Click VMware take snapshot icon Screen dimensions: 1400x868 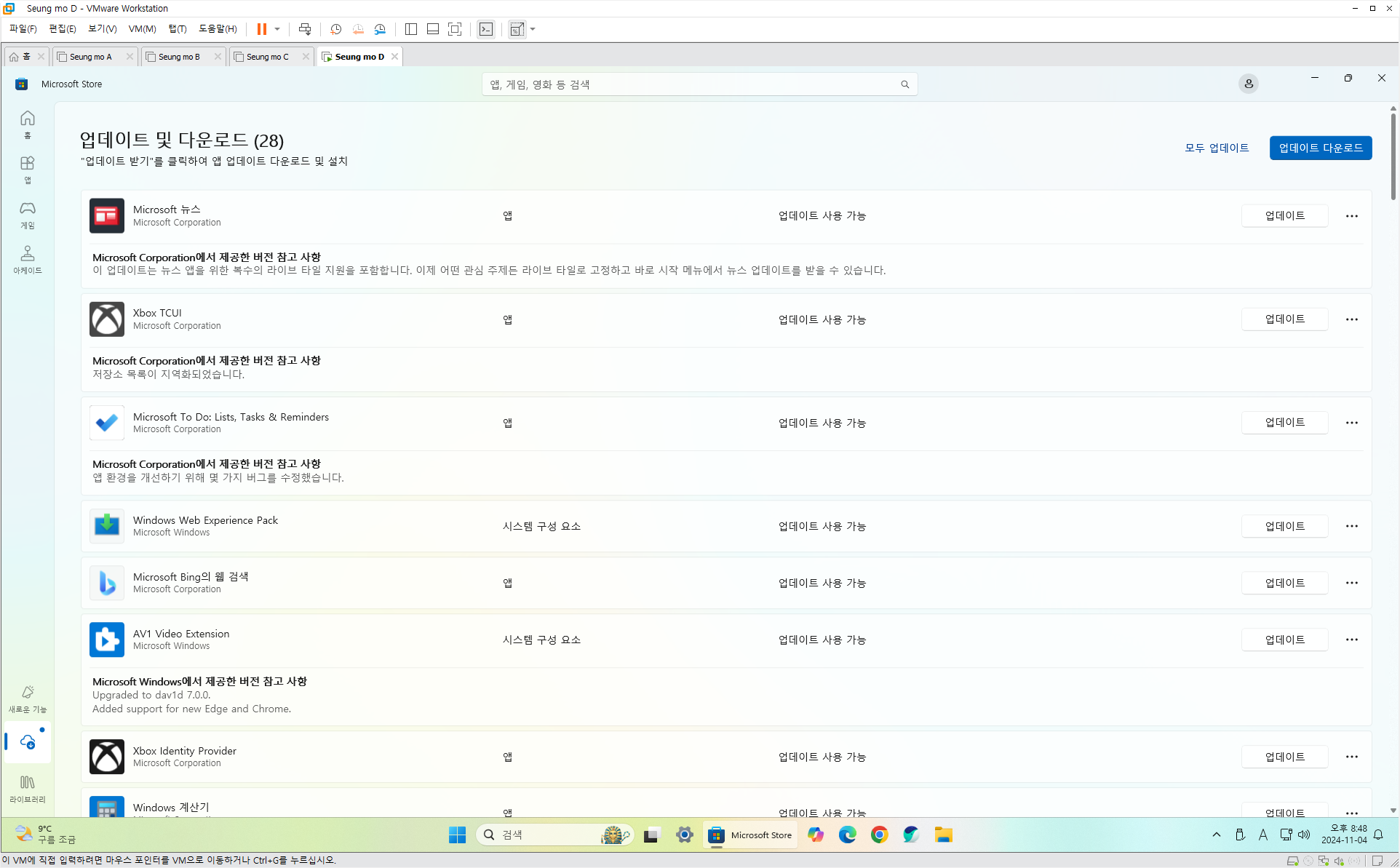(335, 29)
